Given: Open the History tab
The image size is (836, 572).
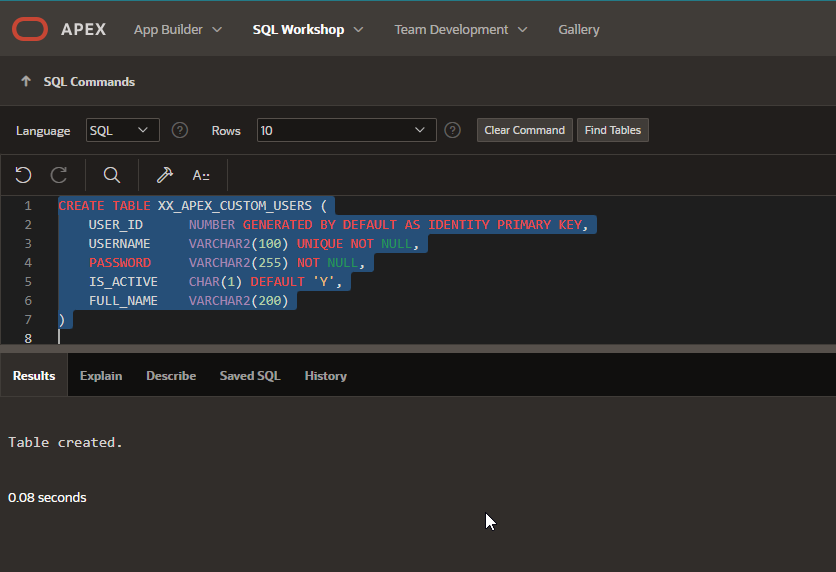Looking at the screenshot, I should tap(325, 375).
